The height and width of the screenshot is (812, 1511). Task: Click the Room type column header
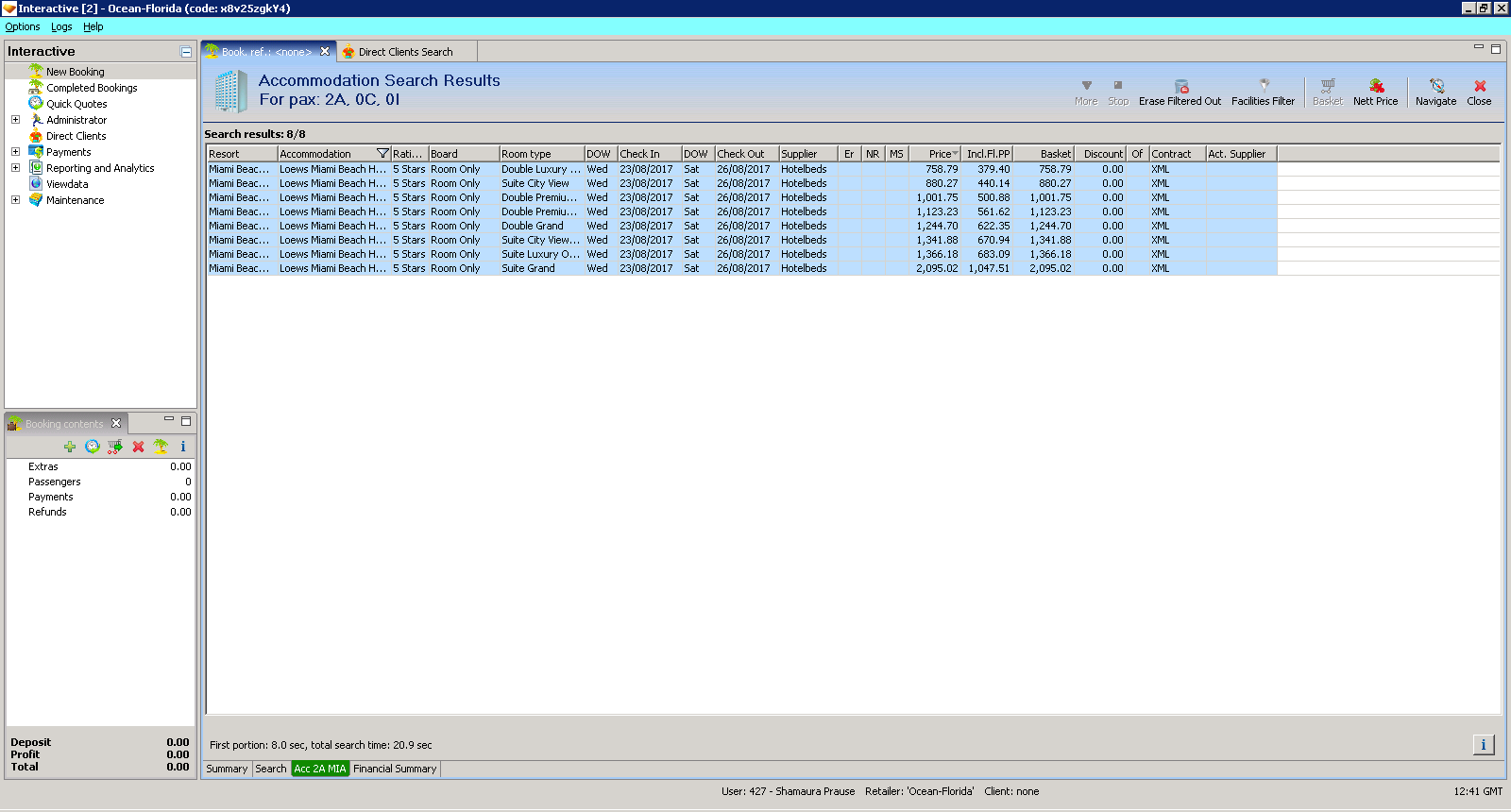pyautogui.click(x=541, y=154)
